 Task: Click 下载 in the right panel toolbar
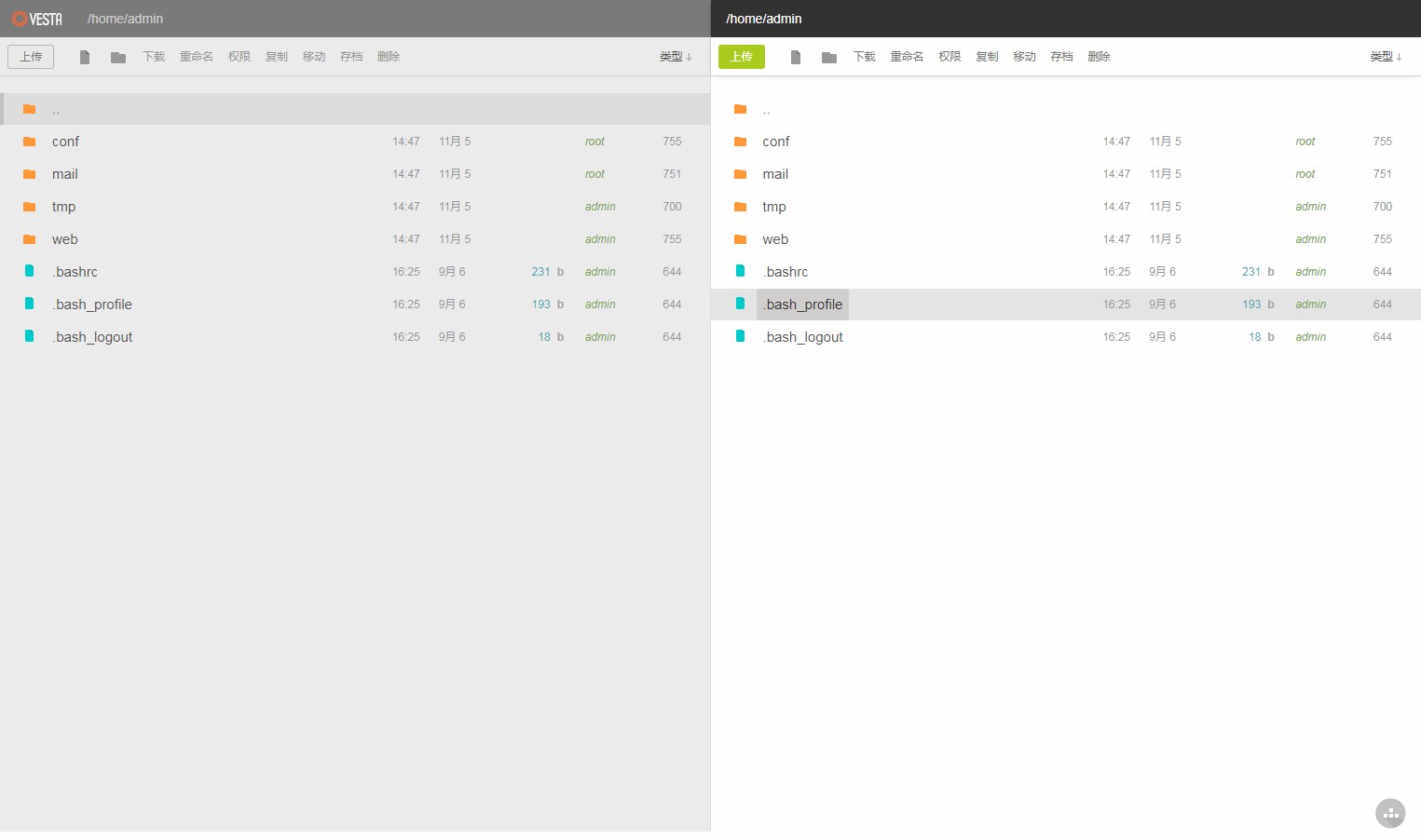(x=865, y=57)
